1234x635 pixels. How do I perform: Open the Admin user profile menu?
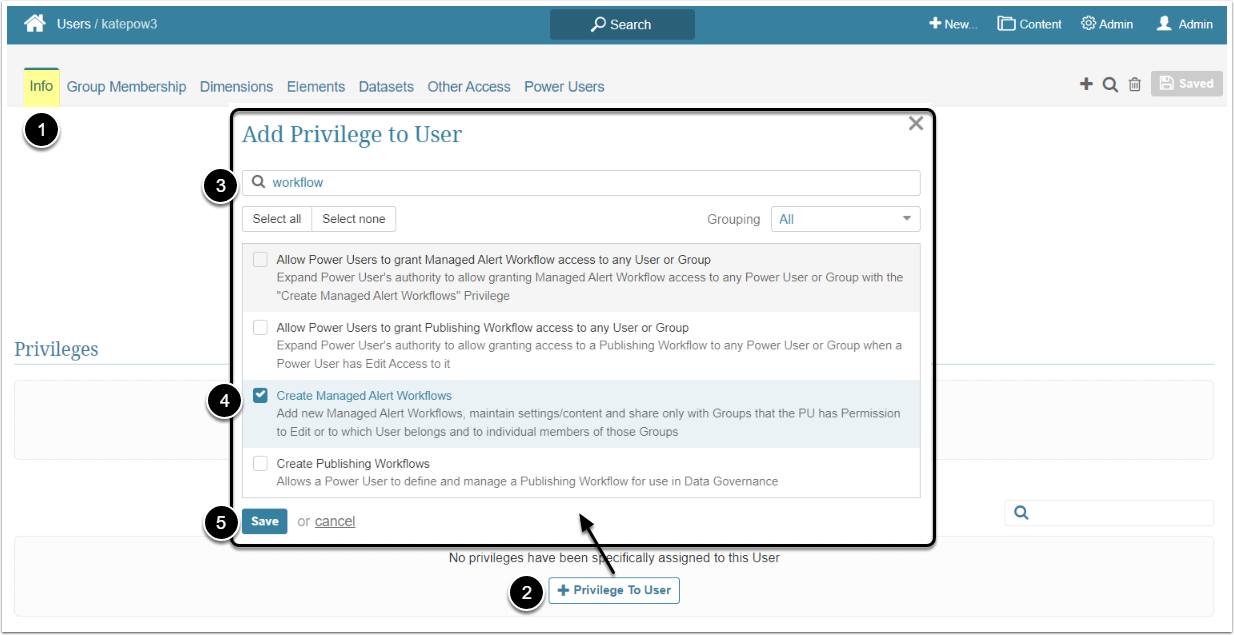click(x=1185, y=24)
